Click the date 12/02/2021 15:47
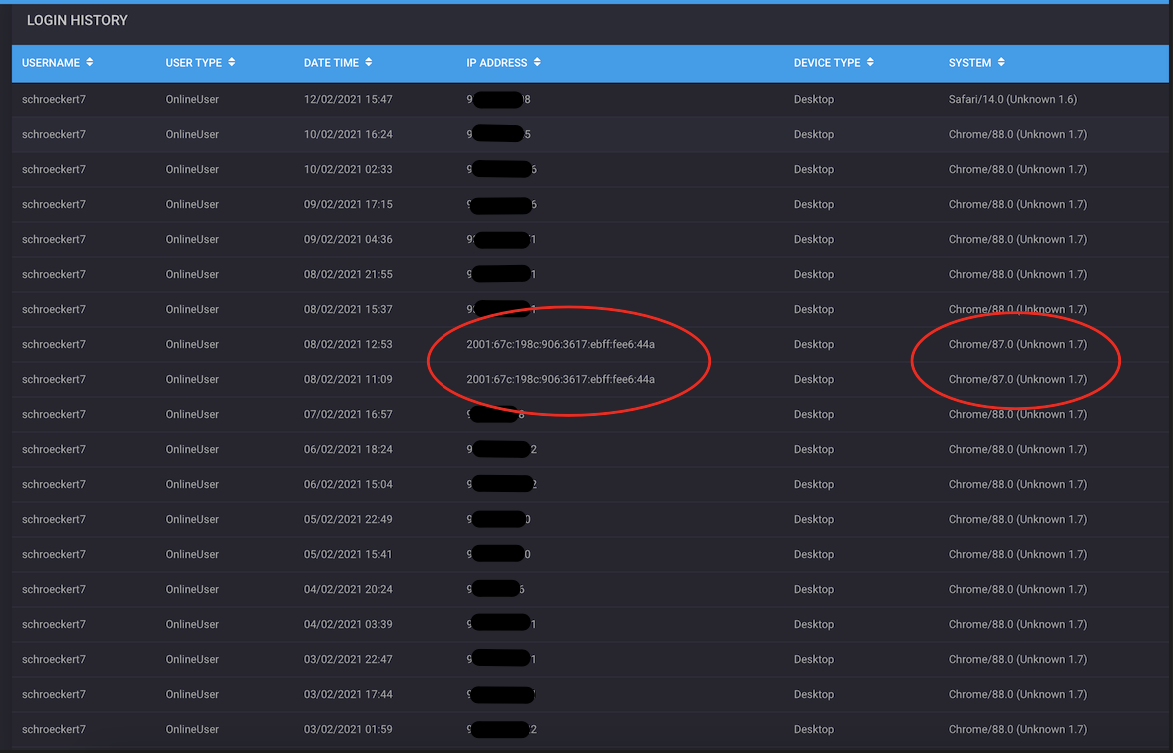The height and width of the screenshot is (753, 1173). (x=348, y=99)
